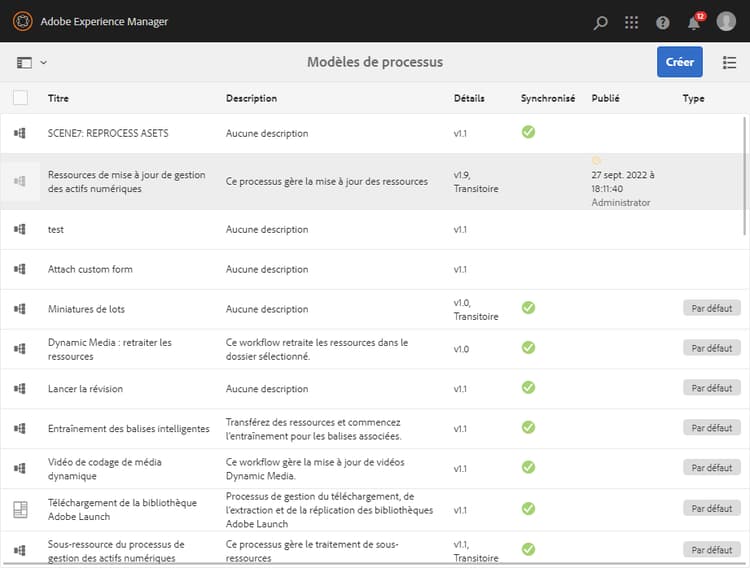
Task: Select thumbnail icon for Téléchargement de la bibliothèque
Action: pyautogui.click(x=20, y=509)
